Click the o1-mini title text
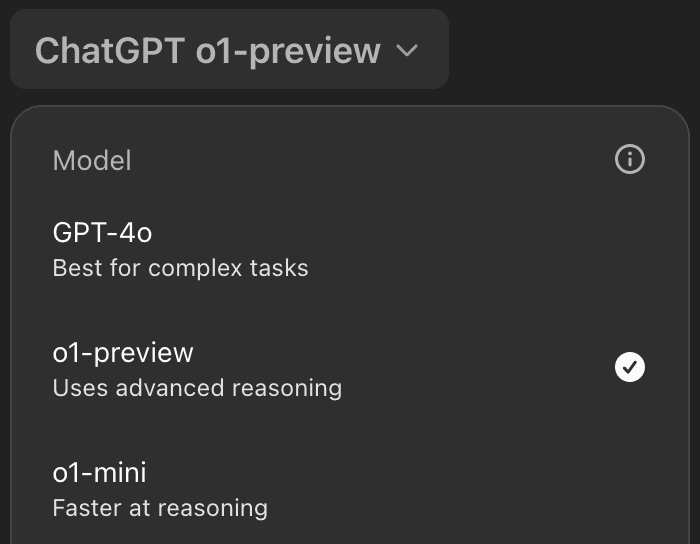This screenshot has height=544, width=700. [x=99, y=472]
